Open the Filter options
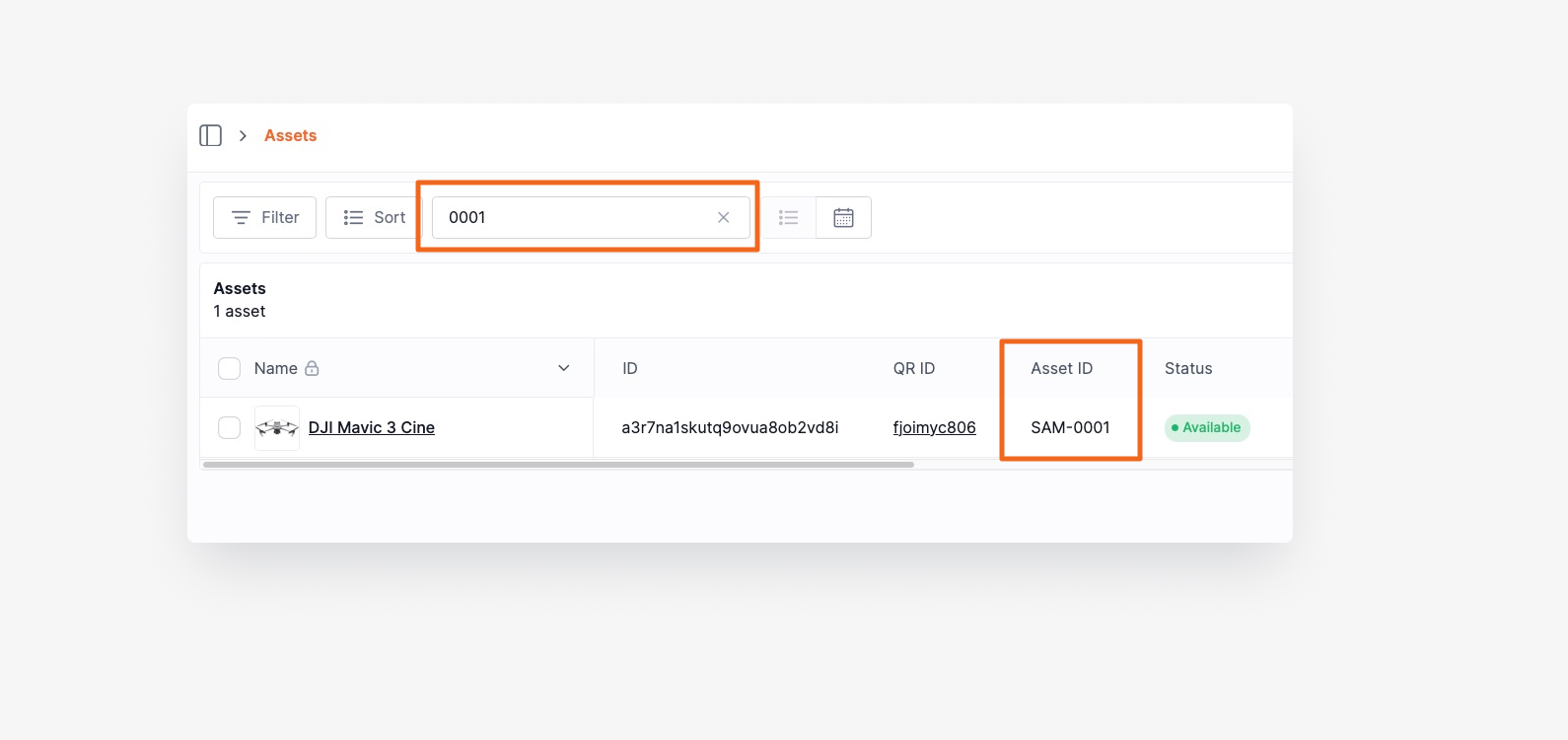Screen dimensions: 1568x740 [x=264, y=217]
